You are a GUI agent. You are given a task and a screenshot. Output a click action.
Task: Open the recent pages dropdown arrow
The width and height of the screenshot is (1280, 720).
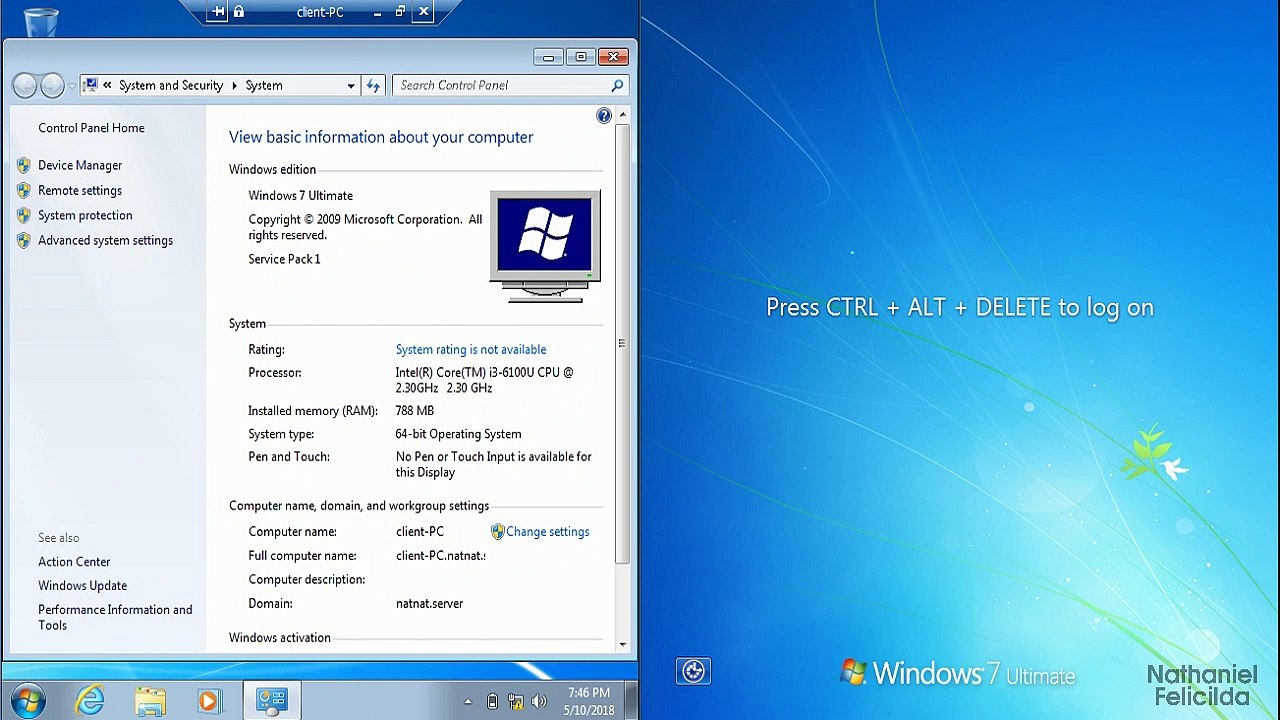point(71,86)
